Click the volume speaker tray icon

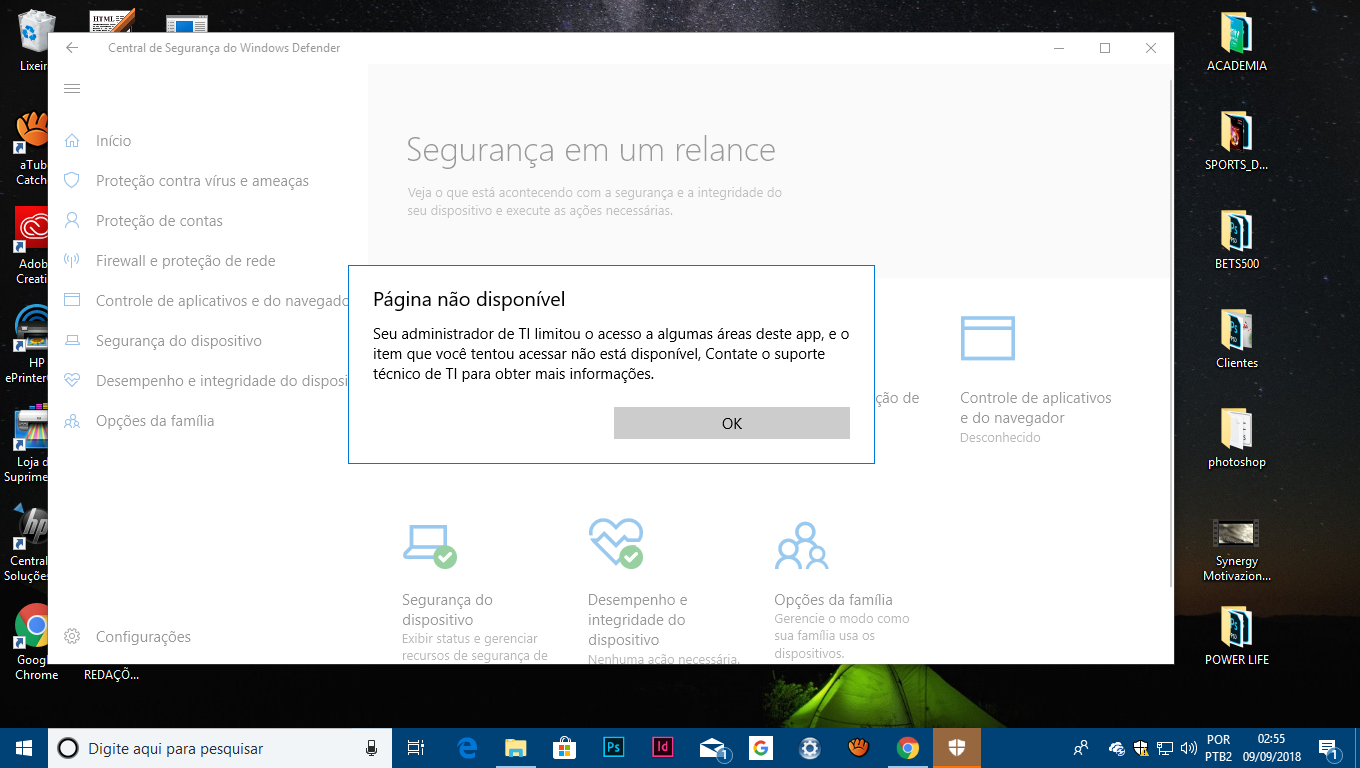pos(1189,748)
